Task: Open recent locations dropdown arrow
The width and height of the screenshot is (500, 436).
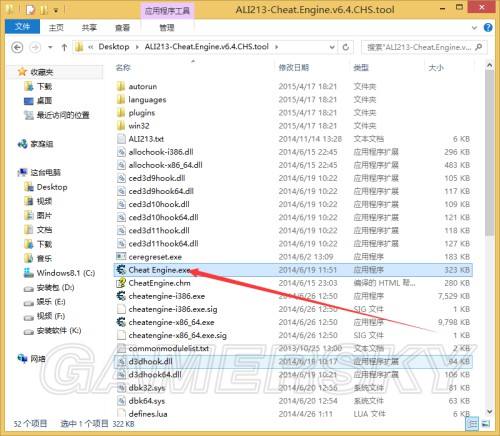Action: point(50,47)
